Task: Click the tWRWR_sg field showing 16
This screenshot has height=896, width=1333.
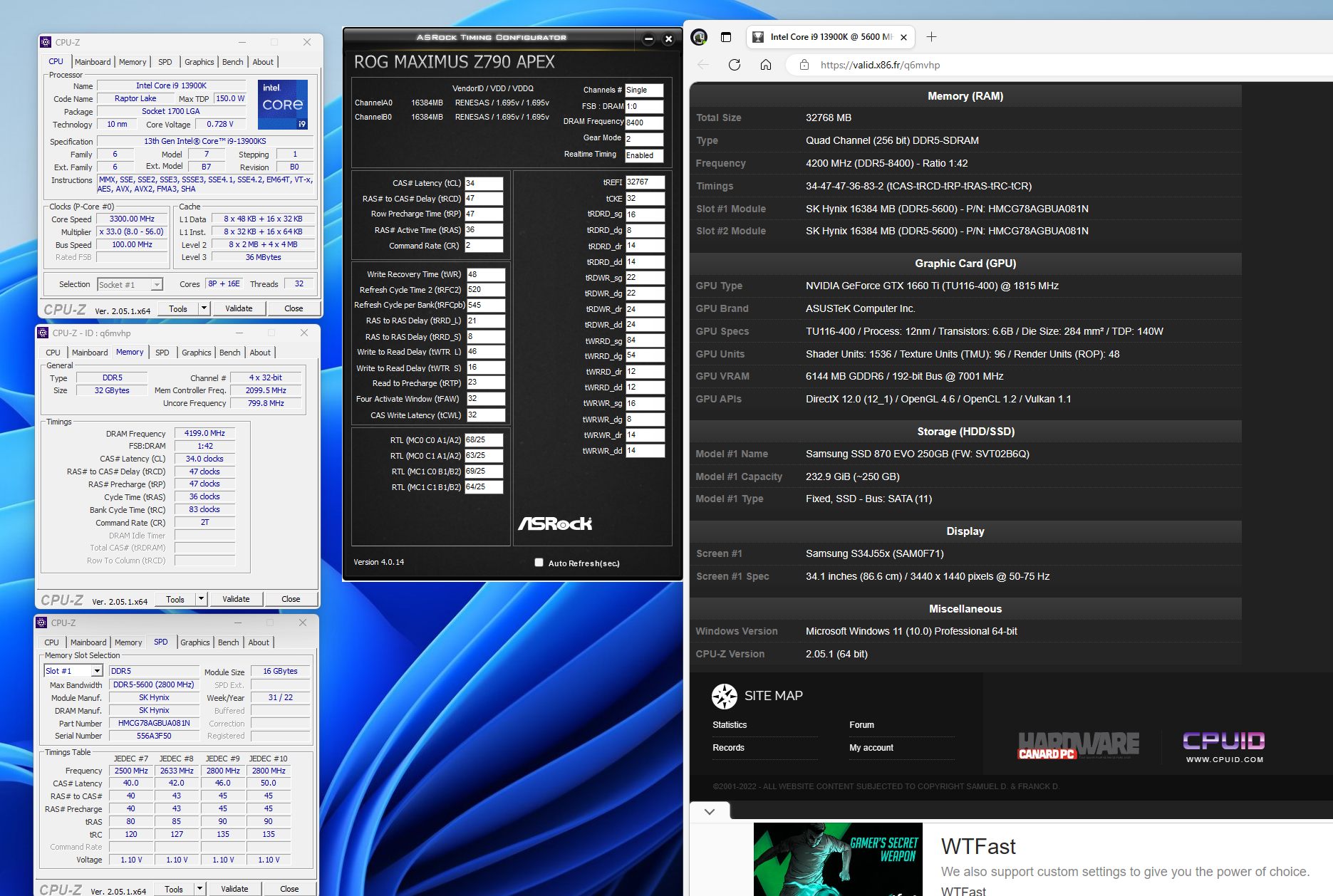Action: click(x=645, y=404)
